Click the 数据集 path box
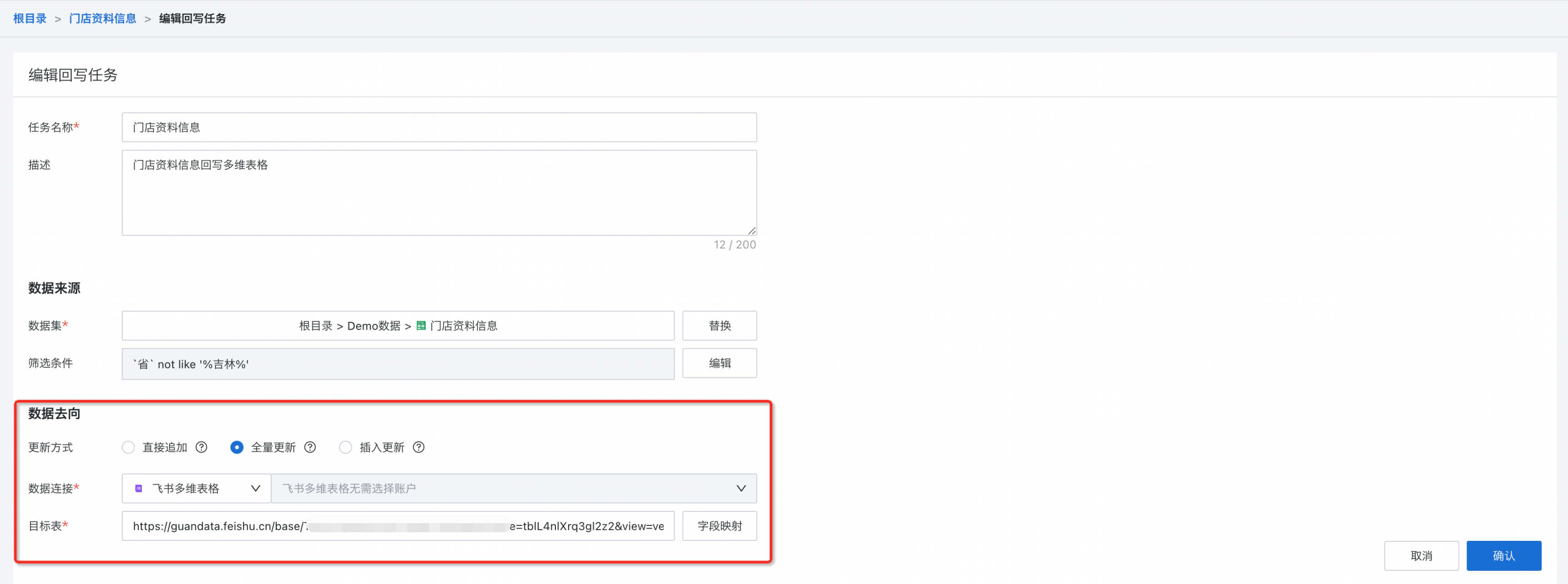Screen dimensions: 1568x584 tap(398, 326)
